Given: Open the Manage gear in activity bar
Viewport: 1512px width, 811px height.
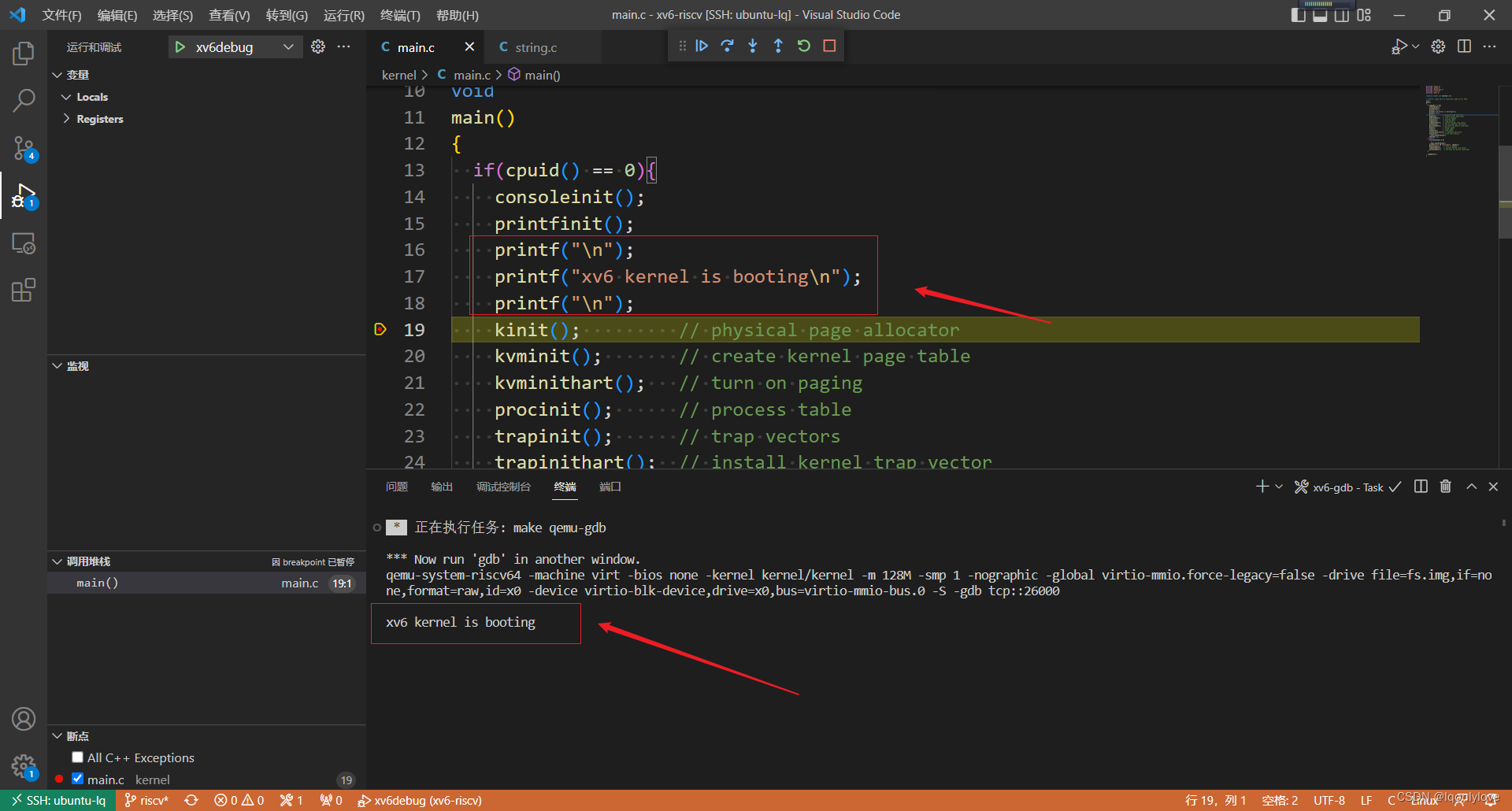Looking at the screenshot, I should (24, 766).
